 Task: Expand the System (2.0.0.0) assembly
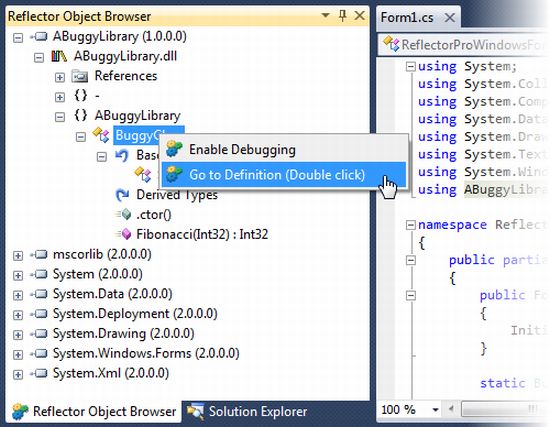click(18, 275)
